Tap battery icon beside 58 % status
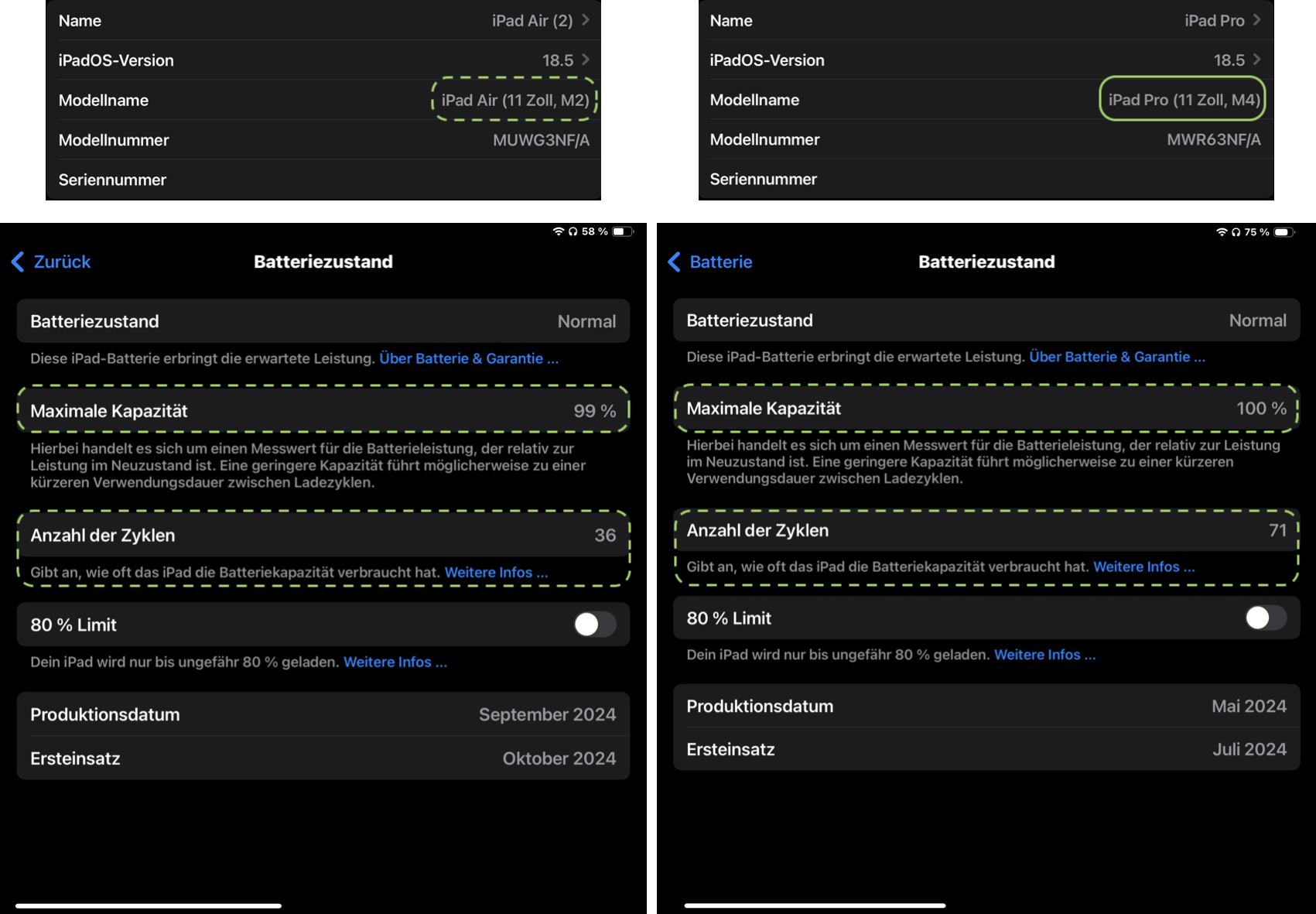The height and width of the screenshot is (914, 1316). [x=623, y=231]
